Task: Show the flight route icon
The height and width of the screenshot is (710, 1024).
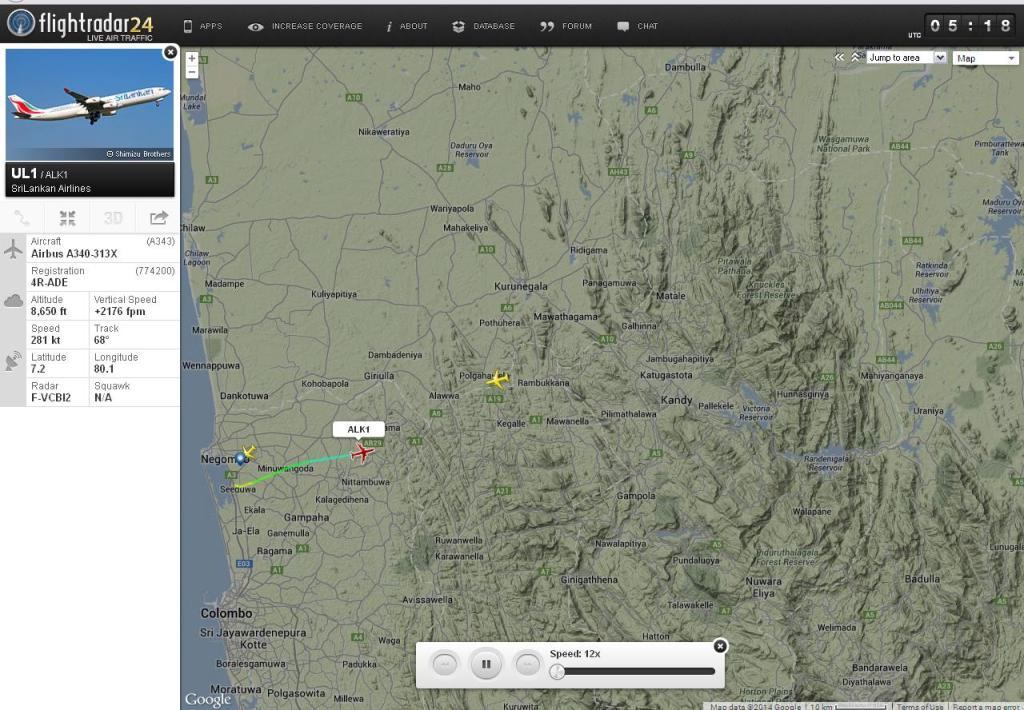Action: (22, 218)
